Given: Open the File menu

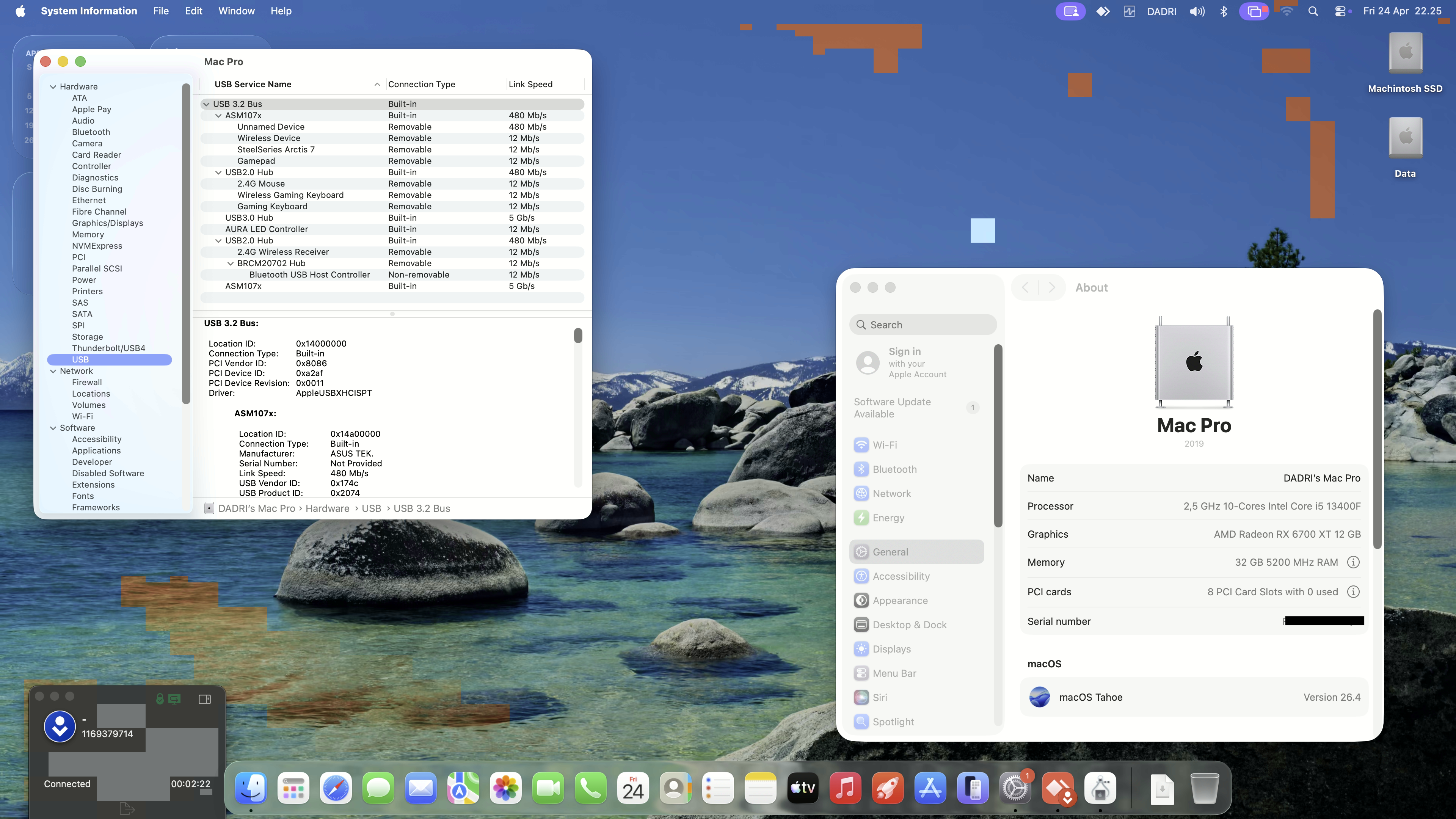Looking at the screenshot, I should [x=160, y=11].
